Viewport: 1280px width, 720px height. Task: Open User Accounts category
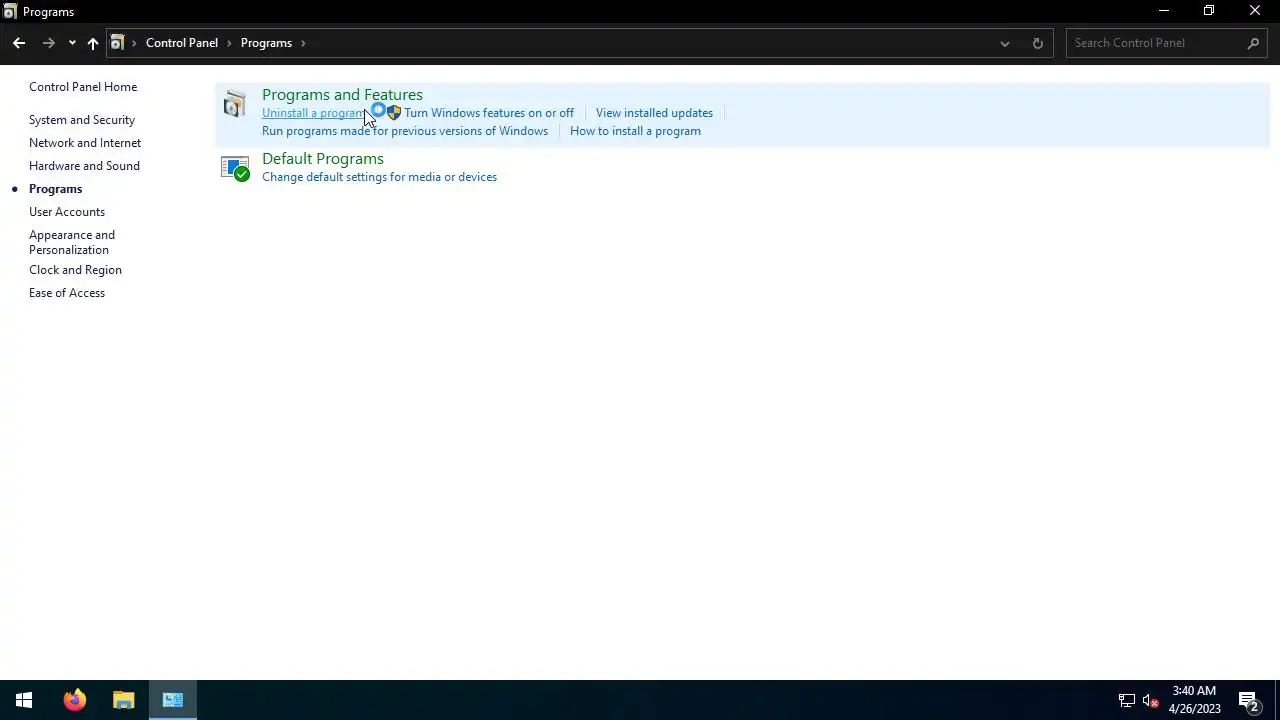point(67,212)
